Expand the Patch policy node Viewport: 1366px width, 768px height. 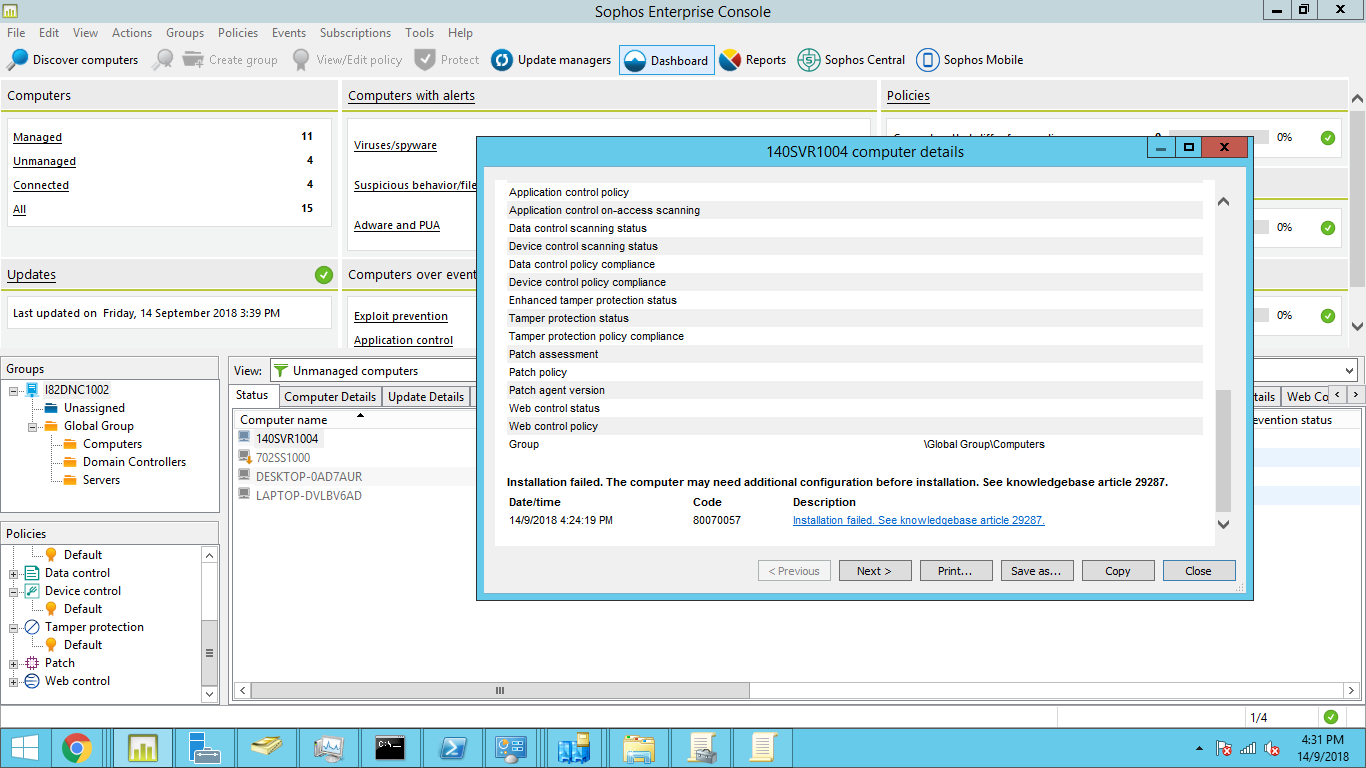14,664
